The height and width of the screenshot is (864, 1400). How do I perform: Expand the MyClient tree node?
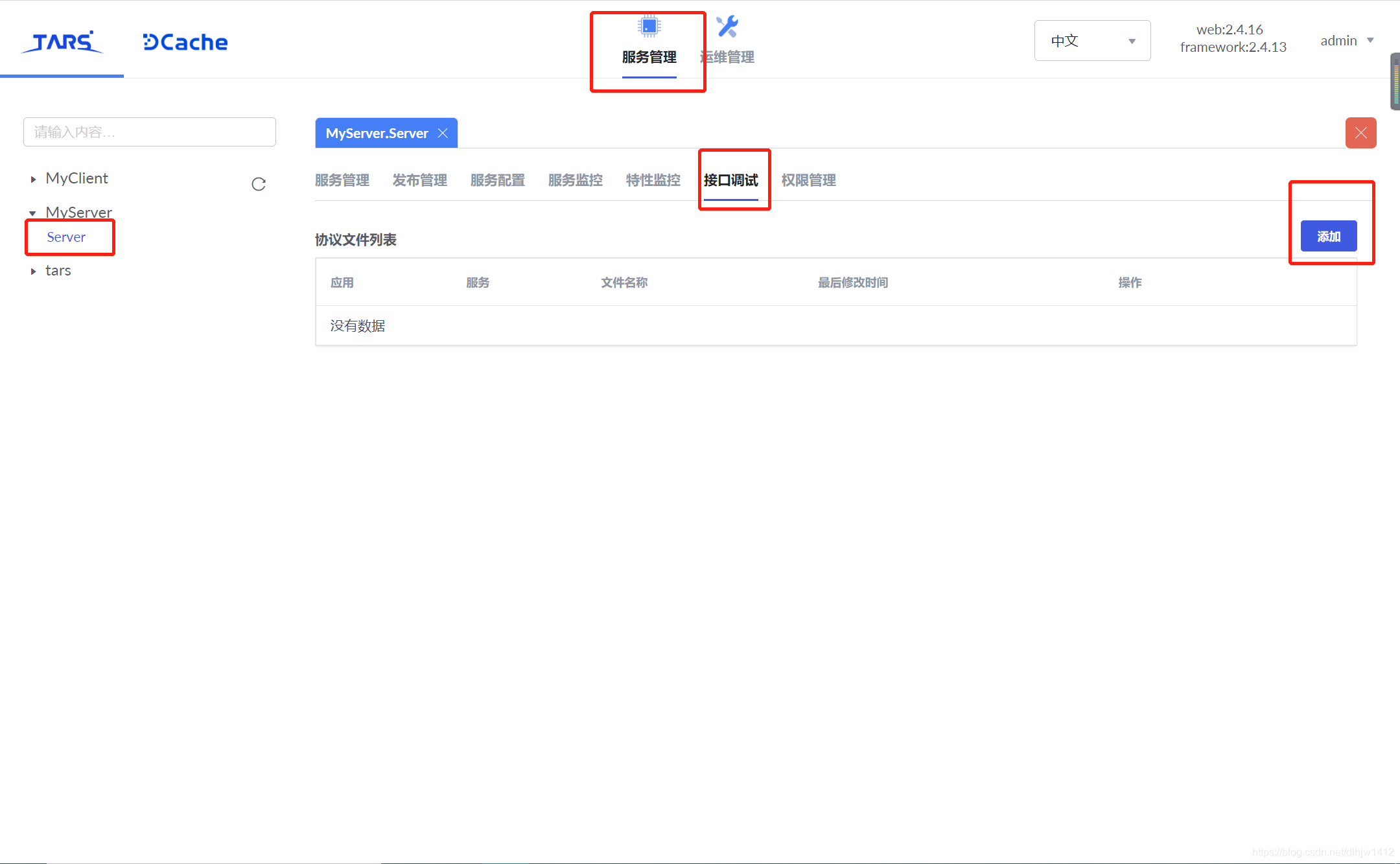coord(34,178)
